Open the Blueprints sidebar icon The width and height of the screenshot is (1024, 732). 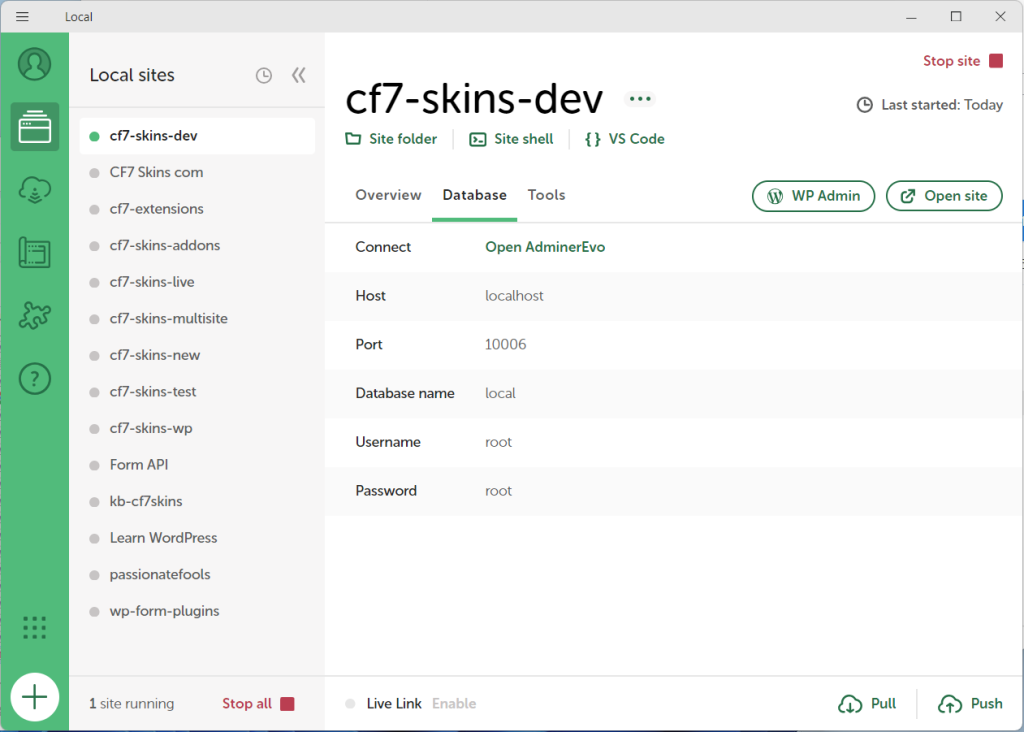coord(35,253)
